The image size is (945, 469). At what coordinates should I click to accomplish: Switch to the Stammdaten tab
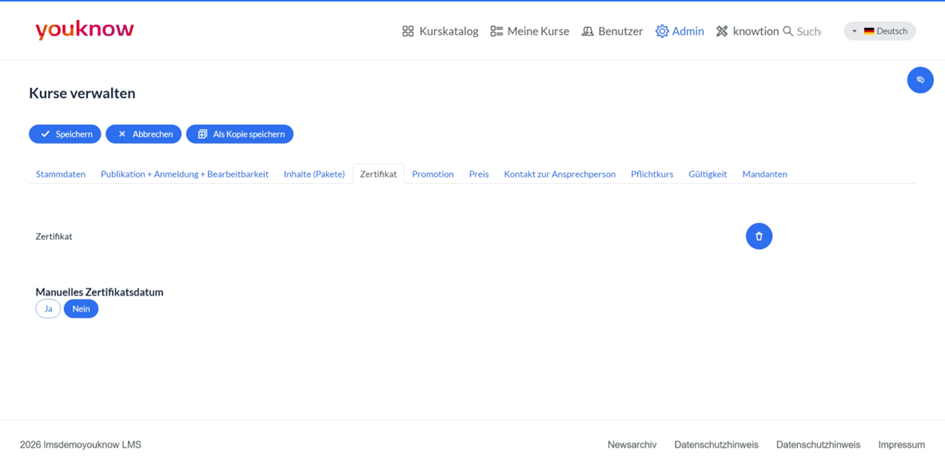click(x=60, y=174)
